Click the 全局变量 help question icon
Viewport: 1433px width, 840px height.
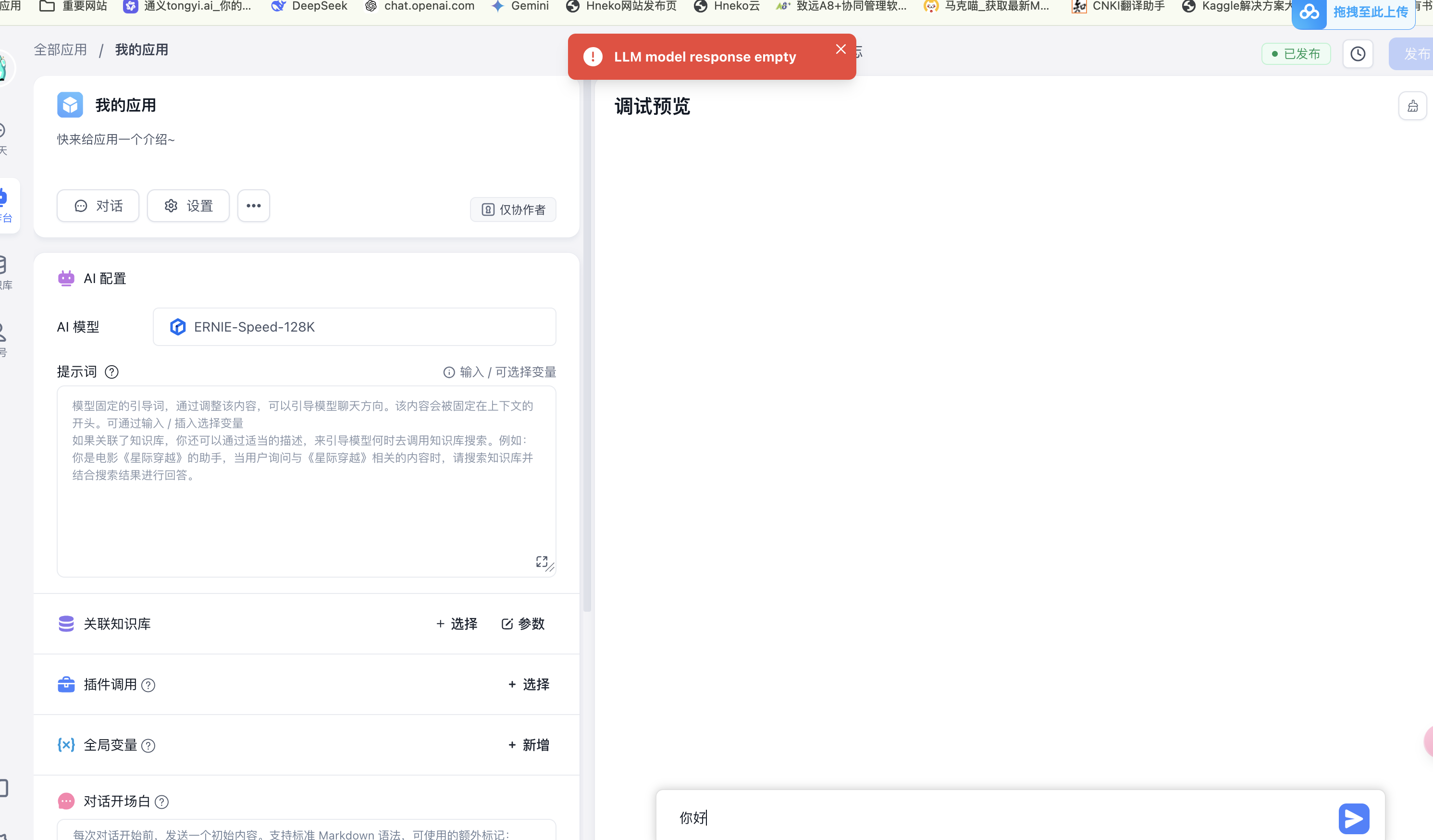(148, 746)
